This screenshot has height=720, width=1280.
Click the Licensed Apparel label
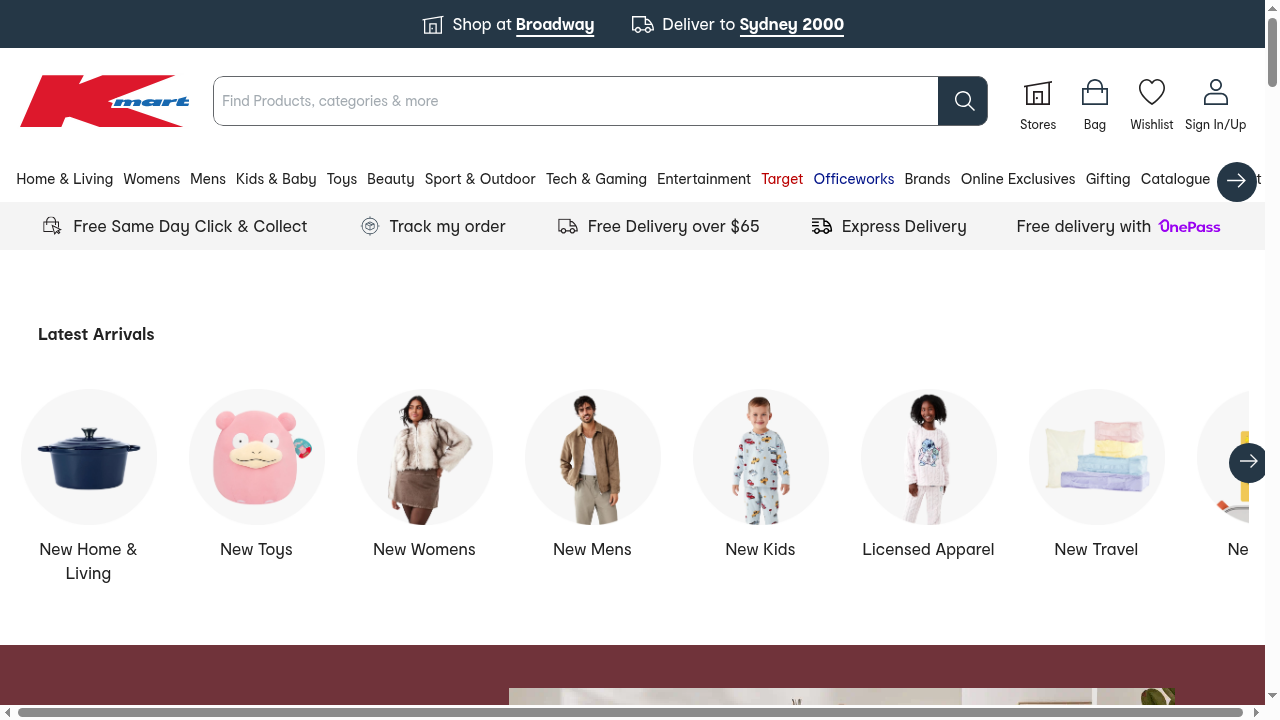[928, 549]
